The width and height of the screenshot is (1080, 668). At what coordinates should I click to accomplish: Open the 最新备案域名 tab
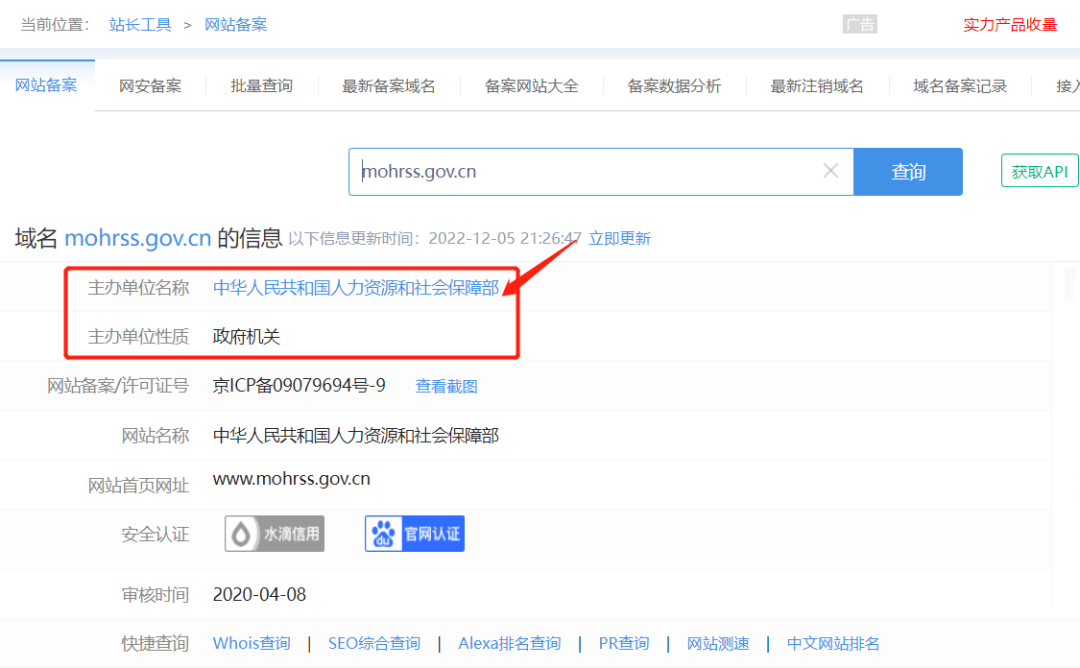pos(388,86)
